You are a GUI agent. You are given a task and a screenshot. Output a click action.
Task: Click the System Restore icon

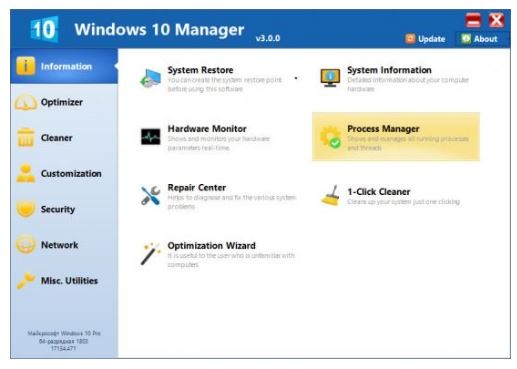(x=150, y=78)
